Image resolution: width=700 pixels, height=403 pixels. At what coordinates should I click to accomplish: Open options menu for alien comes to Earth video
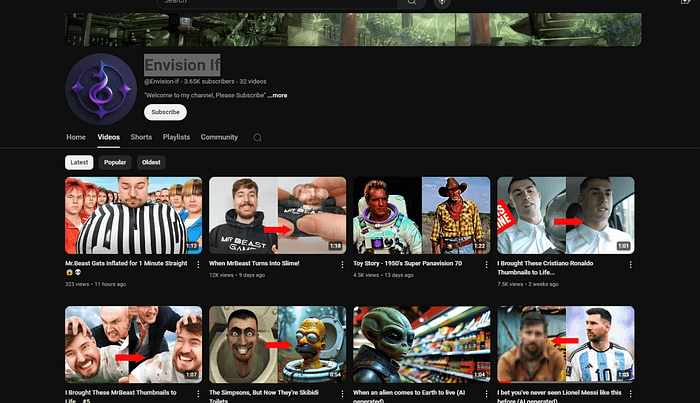pyautogui.click(x=487, y=394)
